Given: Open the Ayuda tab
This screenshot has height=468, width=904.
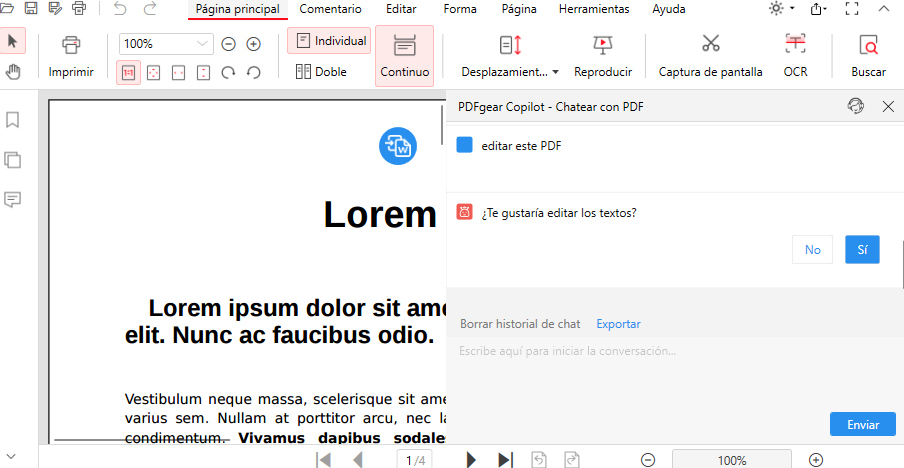Looking at the screenshot, I should (669, 9).
